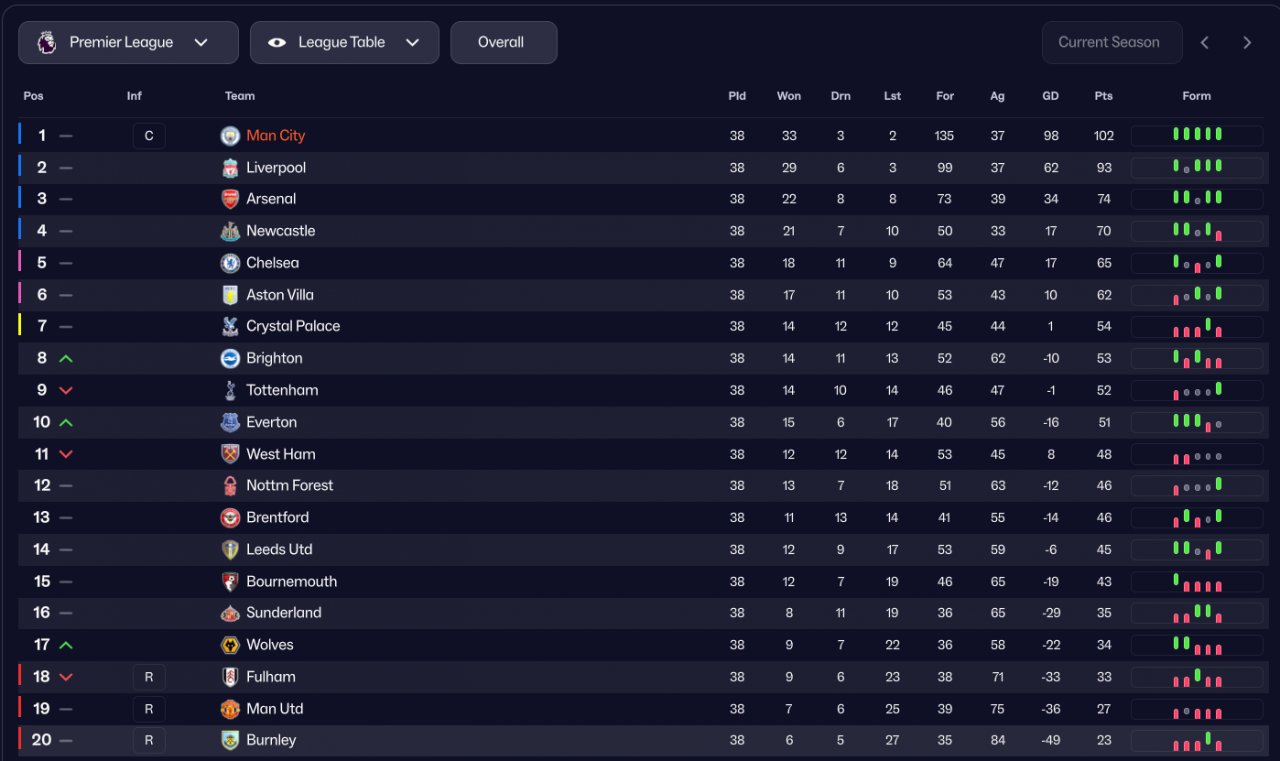The width and height of the screenshot is (1280, 761).
Task: Open the Overall filter dropdown
Action: [503, 43]
